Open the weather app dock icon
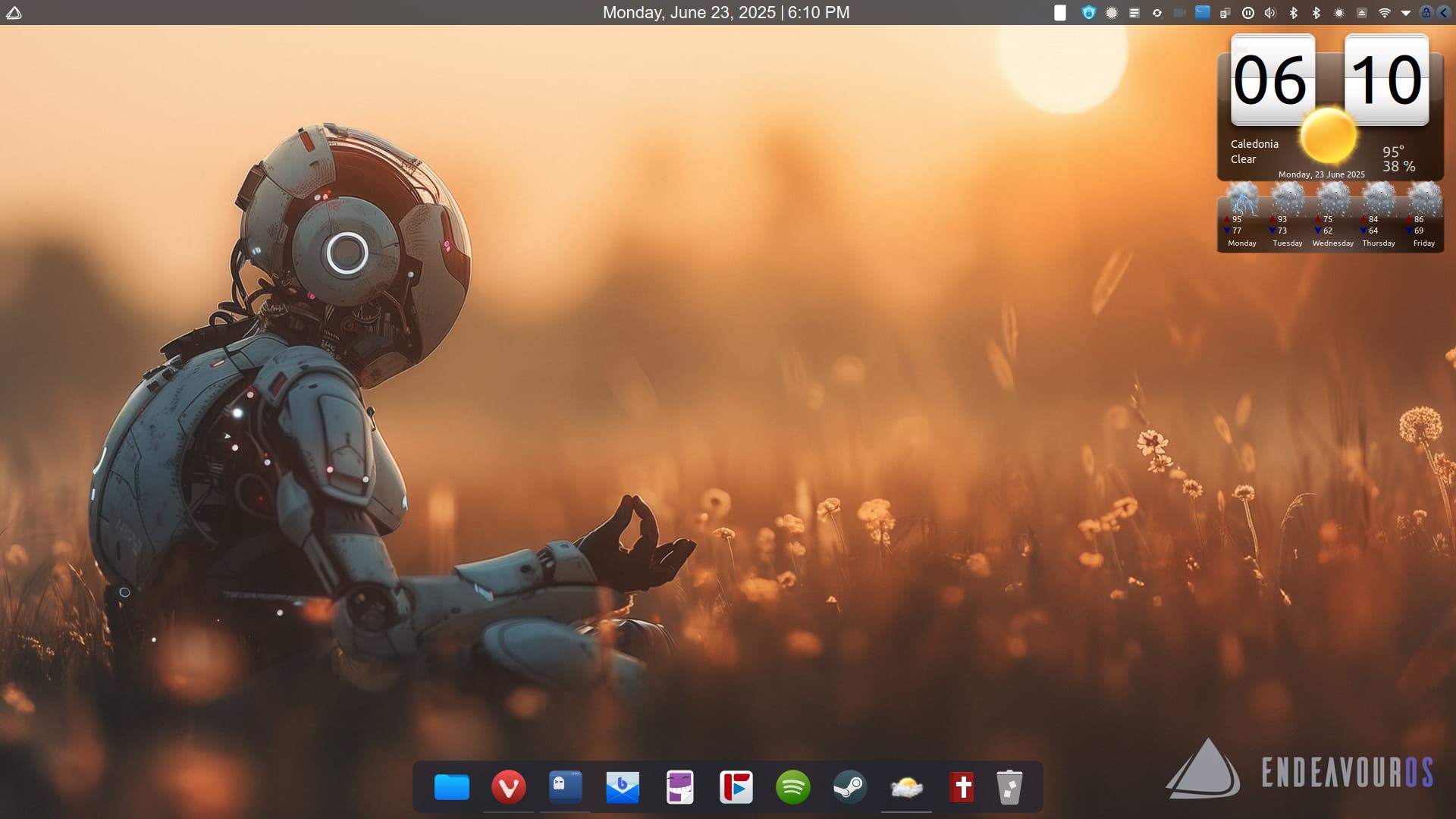Image resolution: width=1456 pixels, height=819 pixels. pos(906,787)
